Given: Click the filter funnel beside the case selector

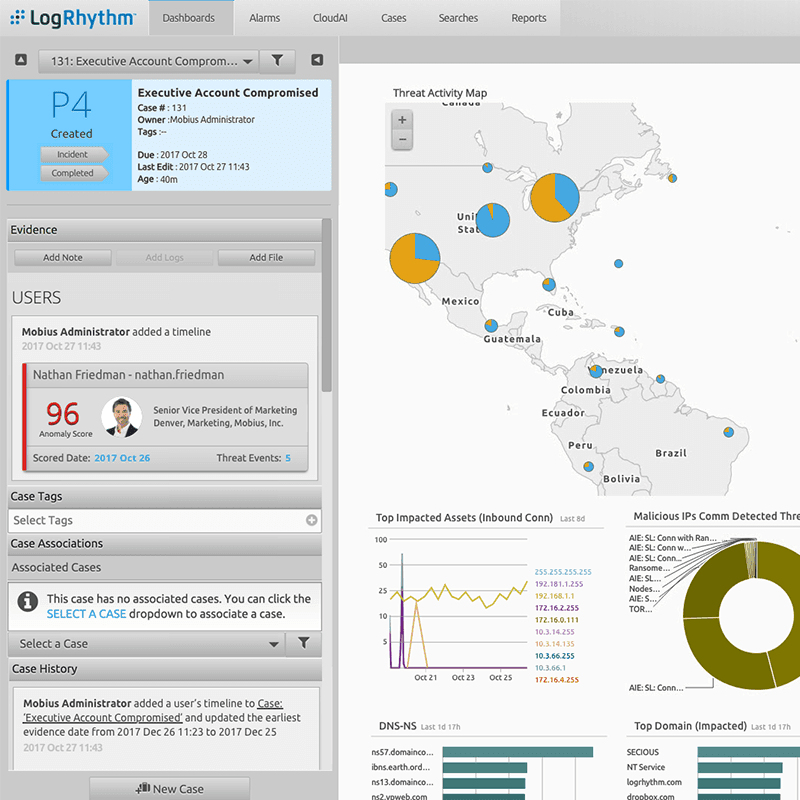Looking at the screenshot, I should tap(277, 61).
